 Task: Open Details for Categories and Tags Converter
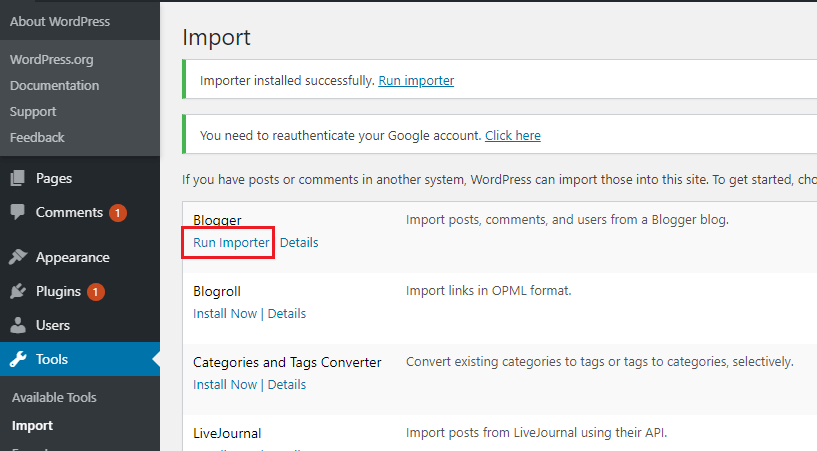coord(287,384)
